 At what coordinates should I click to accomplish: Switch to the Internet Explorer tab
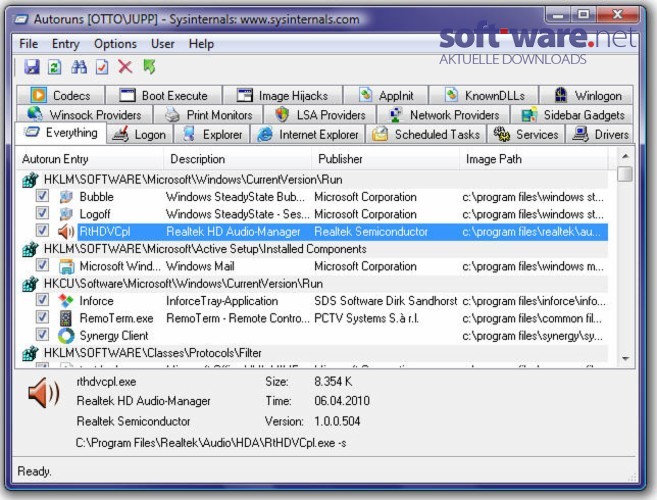click(x=308, y=135)
